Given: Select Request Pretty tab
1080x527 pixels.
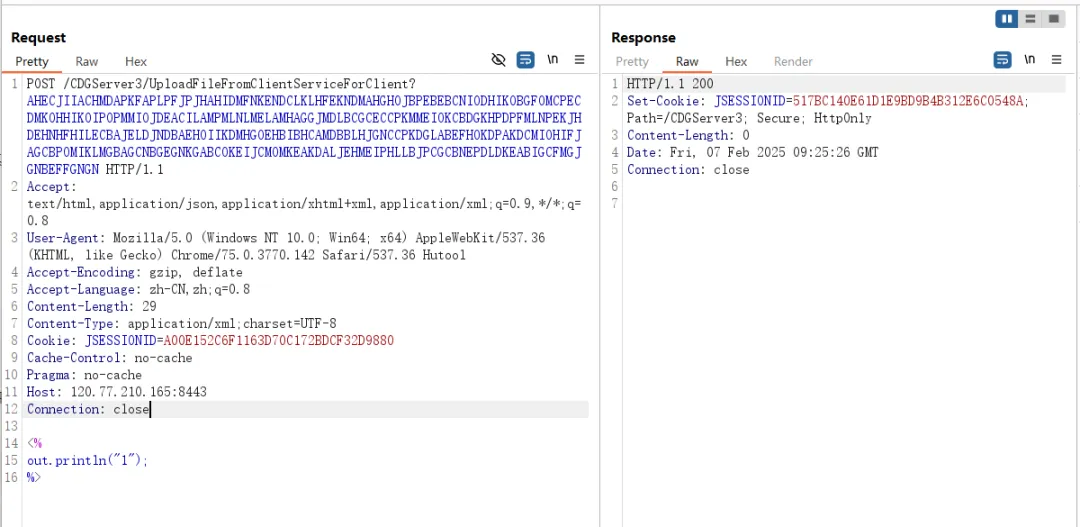Looking at the screenshot, I should pos(32,62).
